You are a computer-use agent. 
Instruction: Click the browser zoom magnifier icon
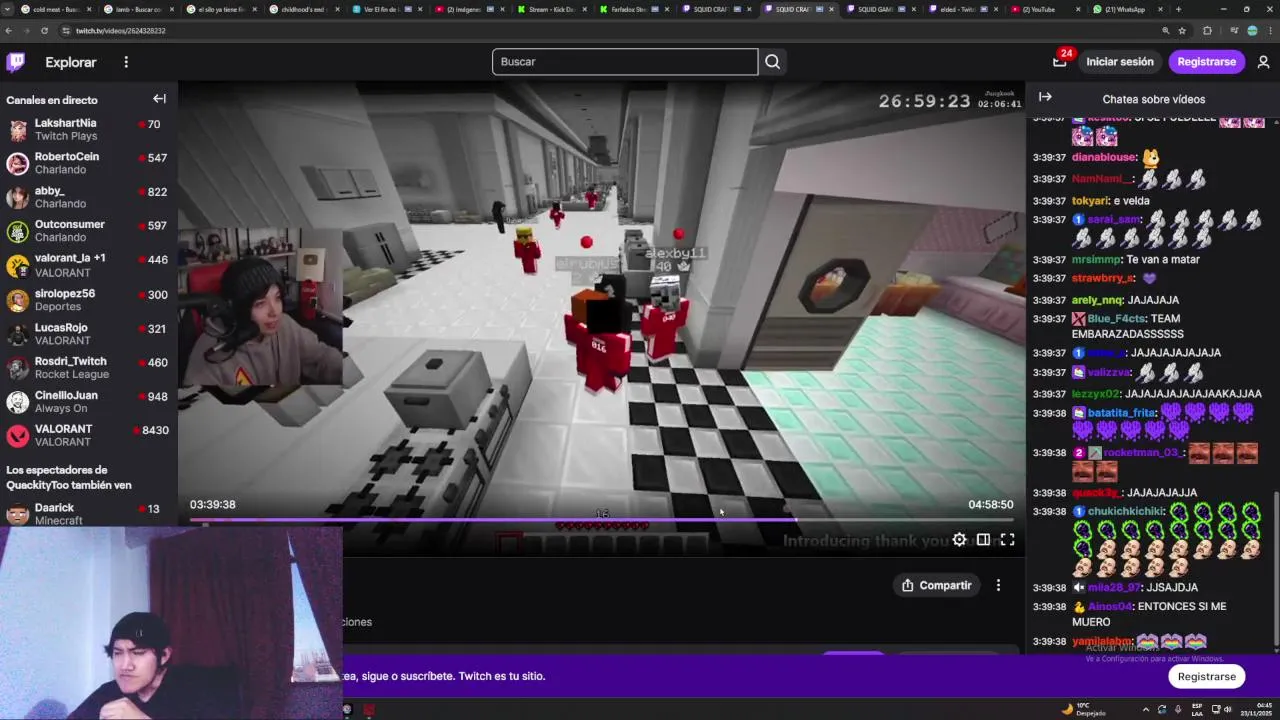coord(1165,31)
